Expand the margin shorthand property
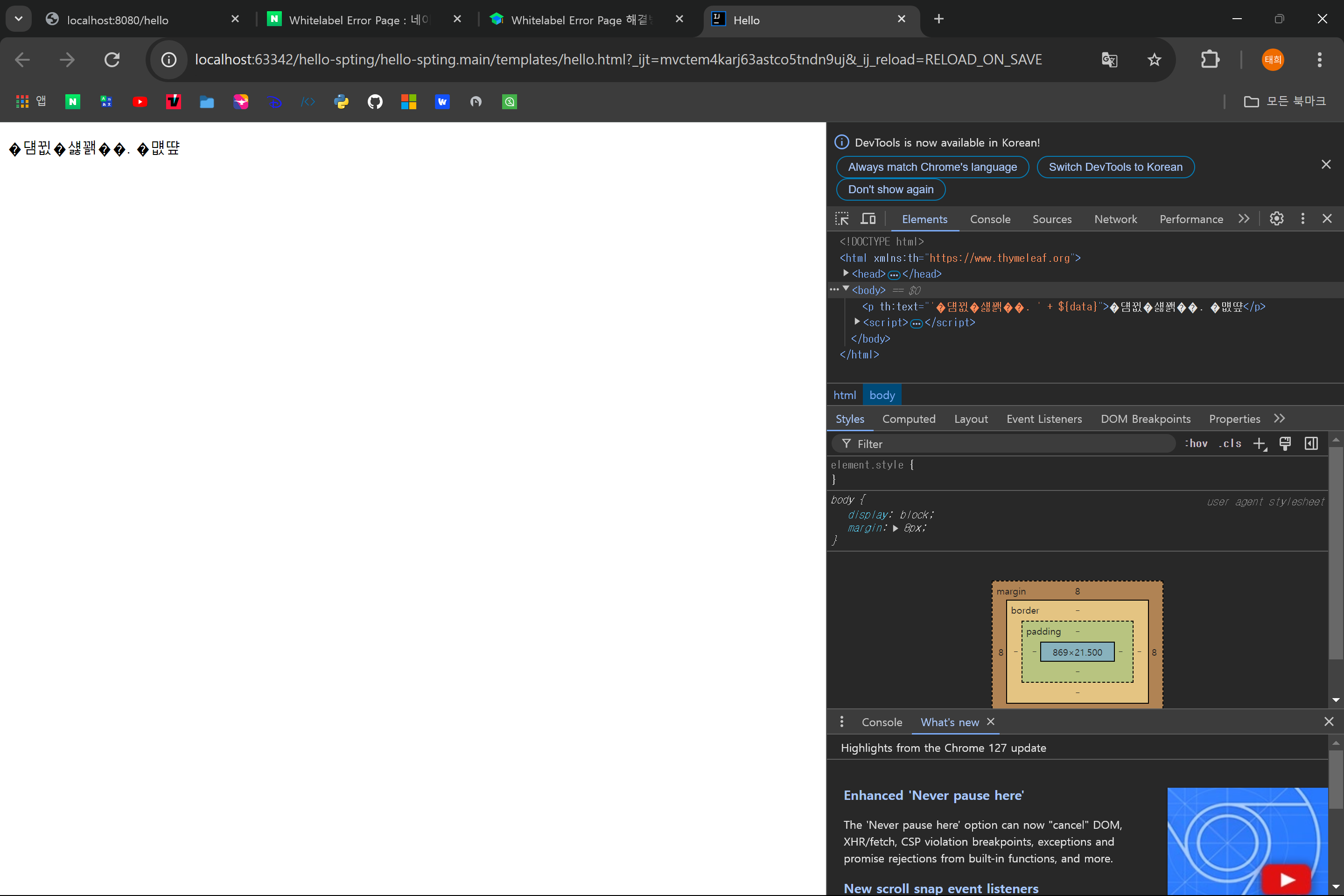This screenshot has width=1344, height=896. (x=896, y=529)
